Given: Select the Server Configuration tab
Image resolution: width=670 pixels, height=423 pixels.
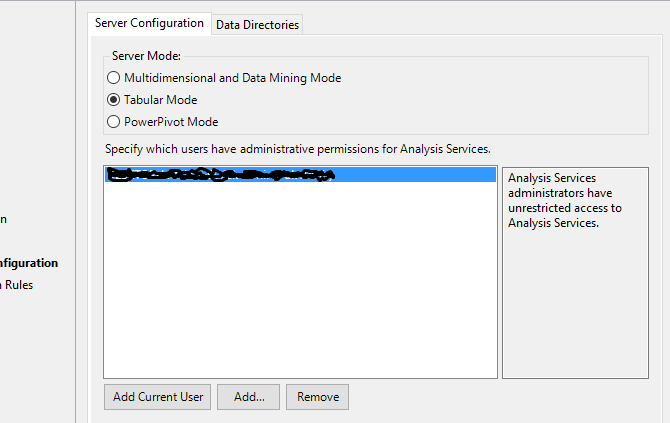Looking at the screenshot, I should point(149,23).
